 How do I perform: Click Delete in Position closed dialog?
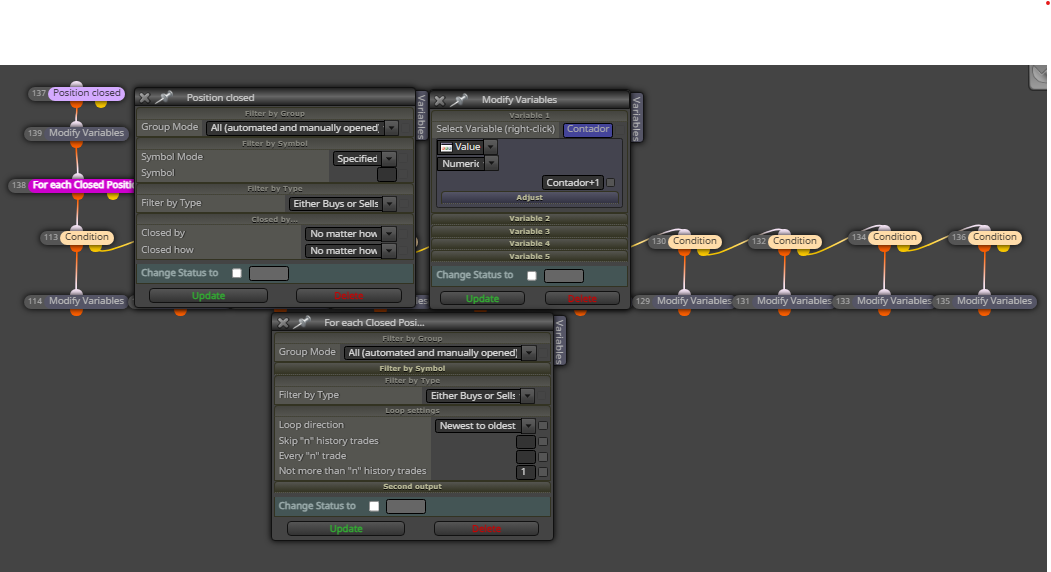tap(349, 296)
